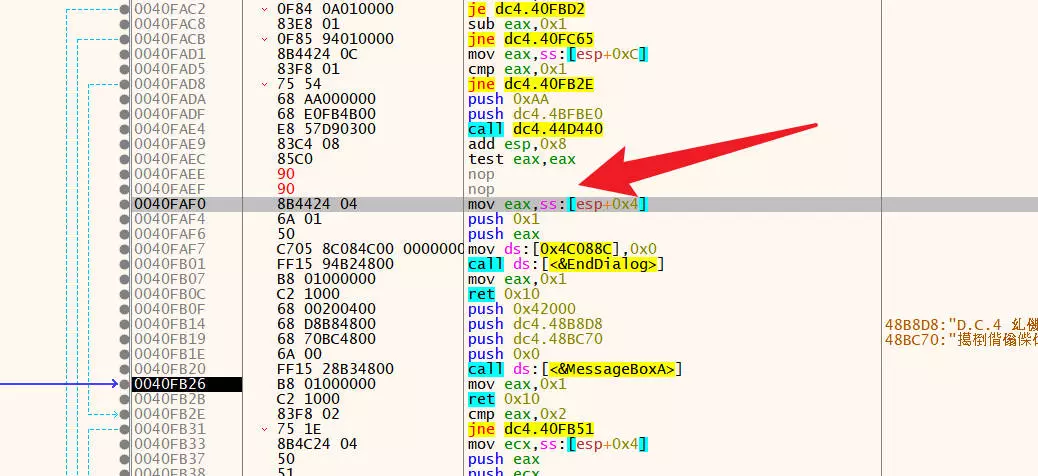Select the je dc4.40FBD2 jump instruction

click(525, 9)
